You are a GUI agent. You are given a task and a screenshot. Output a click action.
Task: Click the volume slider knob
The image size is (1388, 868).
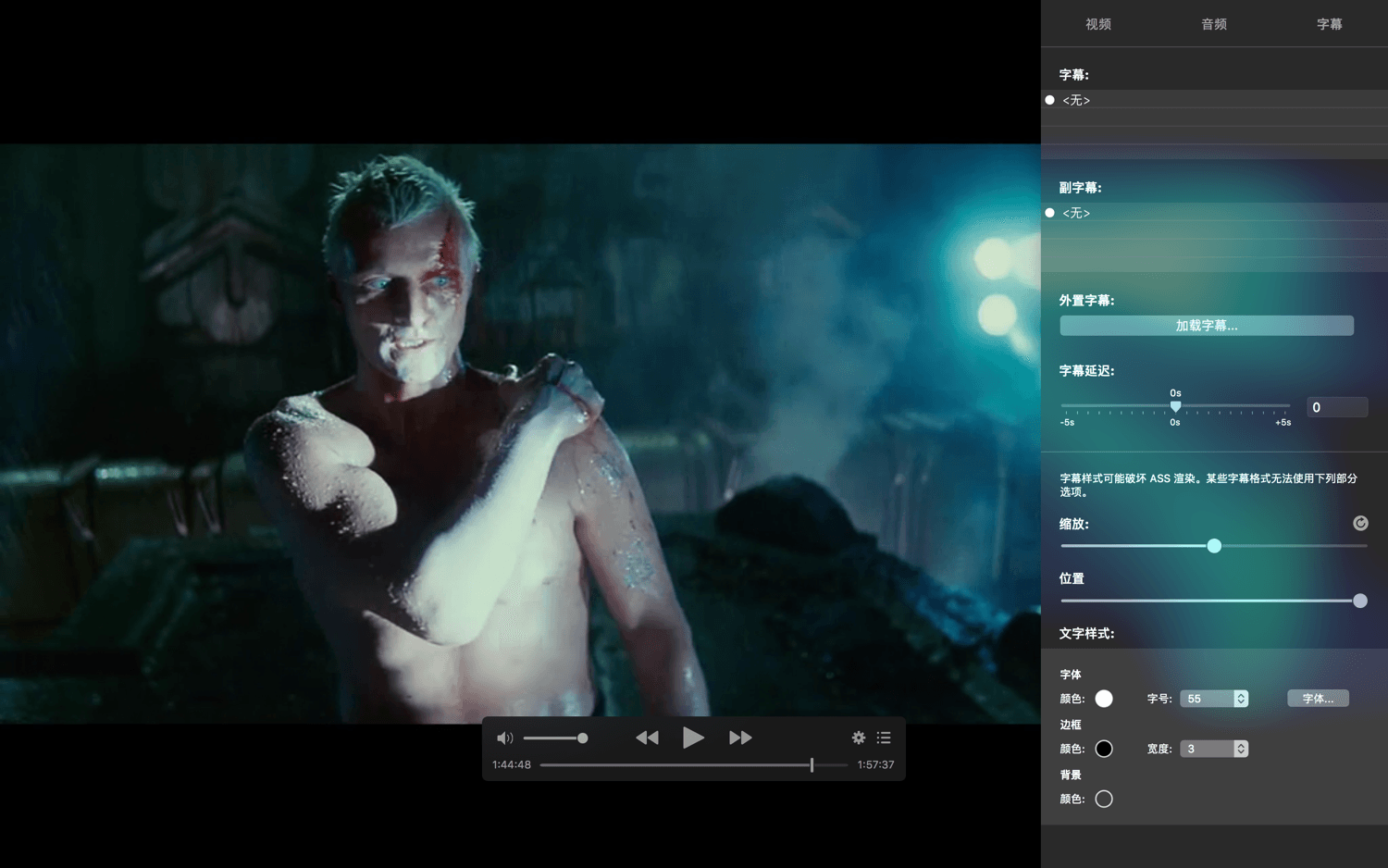point(582,738)
